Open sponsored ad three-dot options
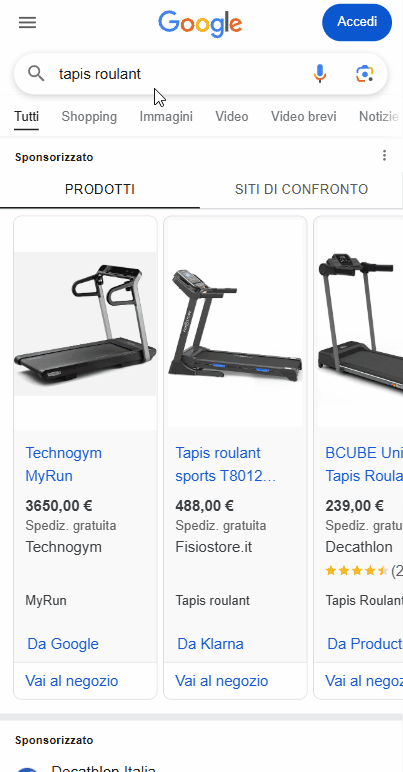 [384, 156]
